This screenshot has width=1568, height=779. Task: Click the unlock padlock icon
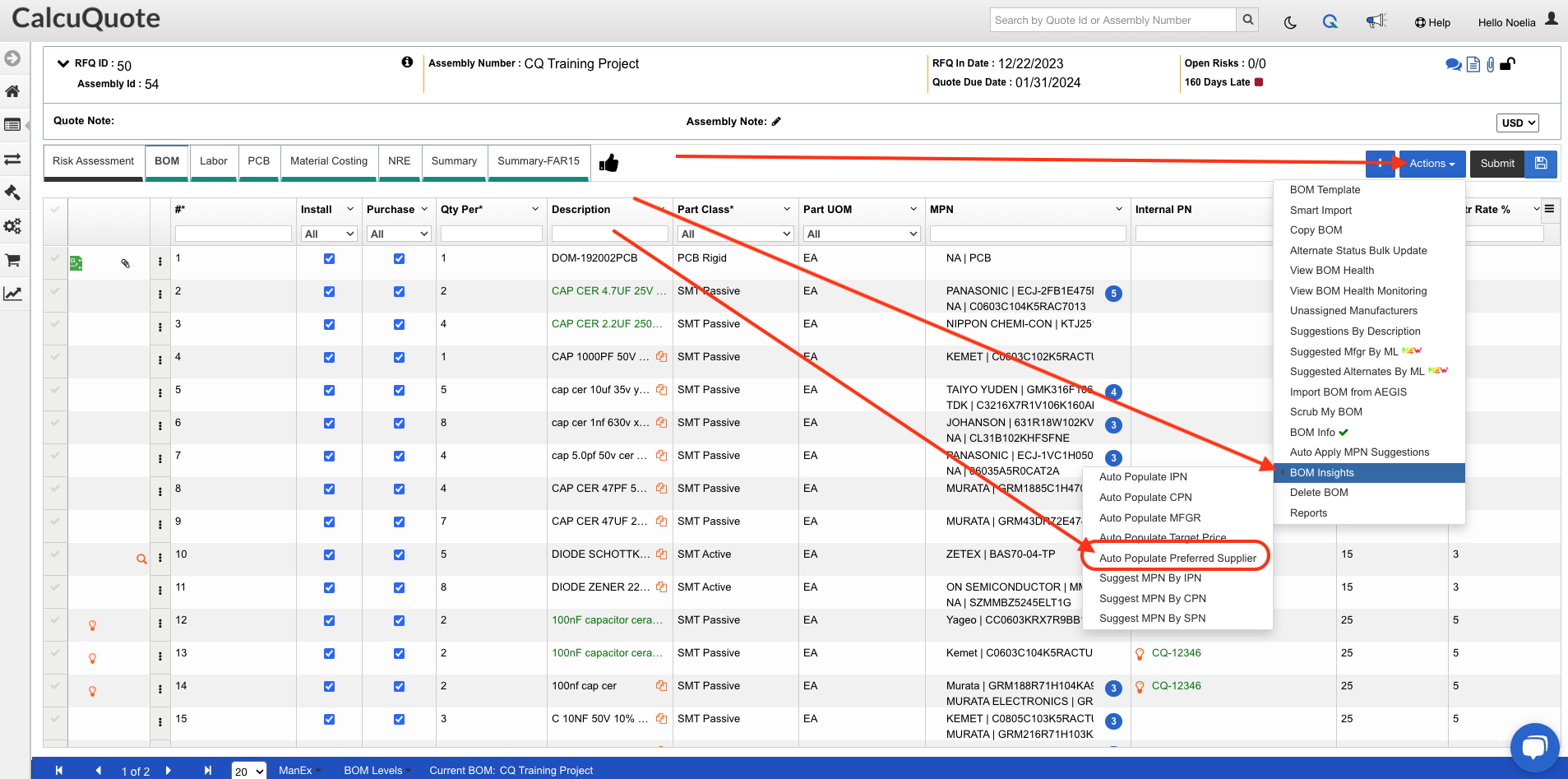(x=1508, y=63)
